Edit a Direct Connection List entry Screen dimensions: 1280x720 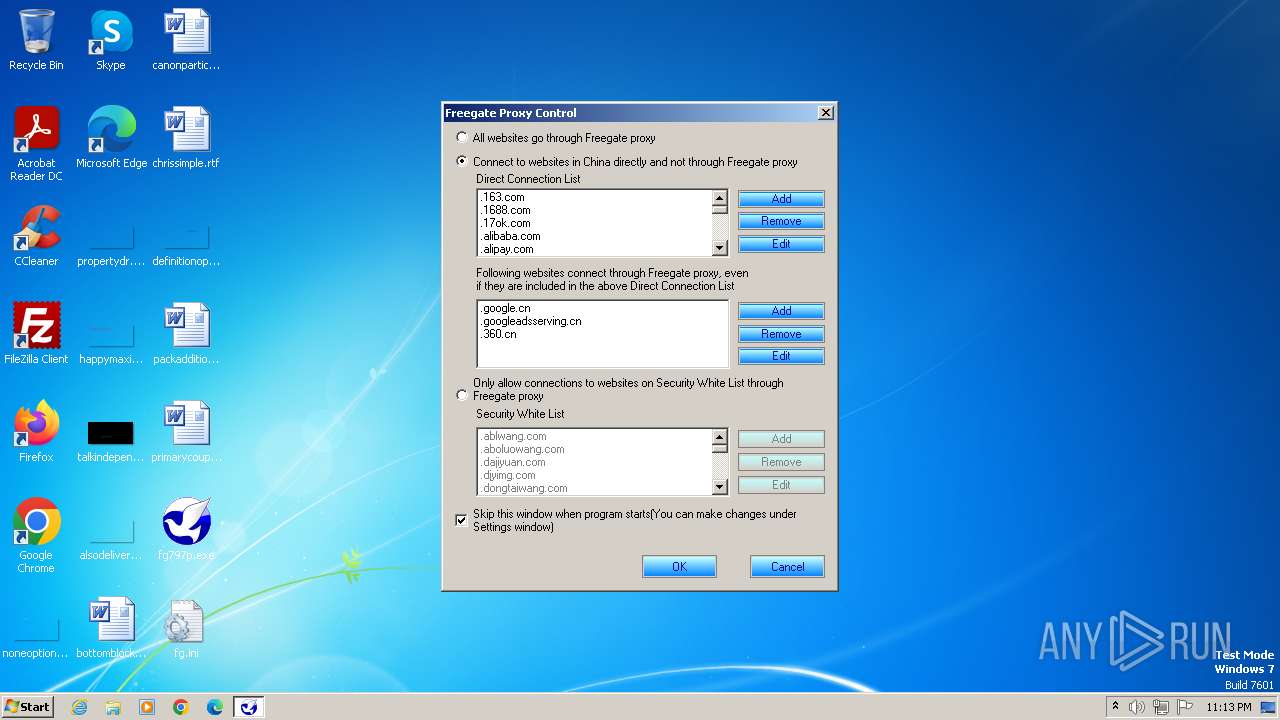(x=781, y=244)
